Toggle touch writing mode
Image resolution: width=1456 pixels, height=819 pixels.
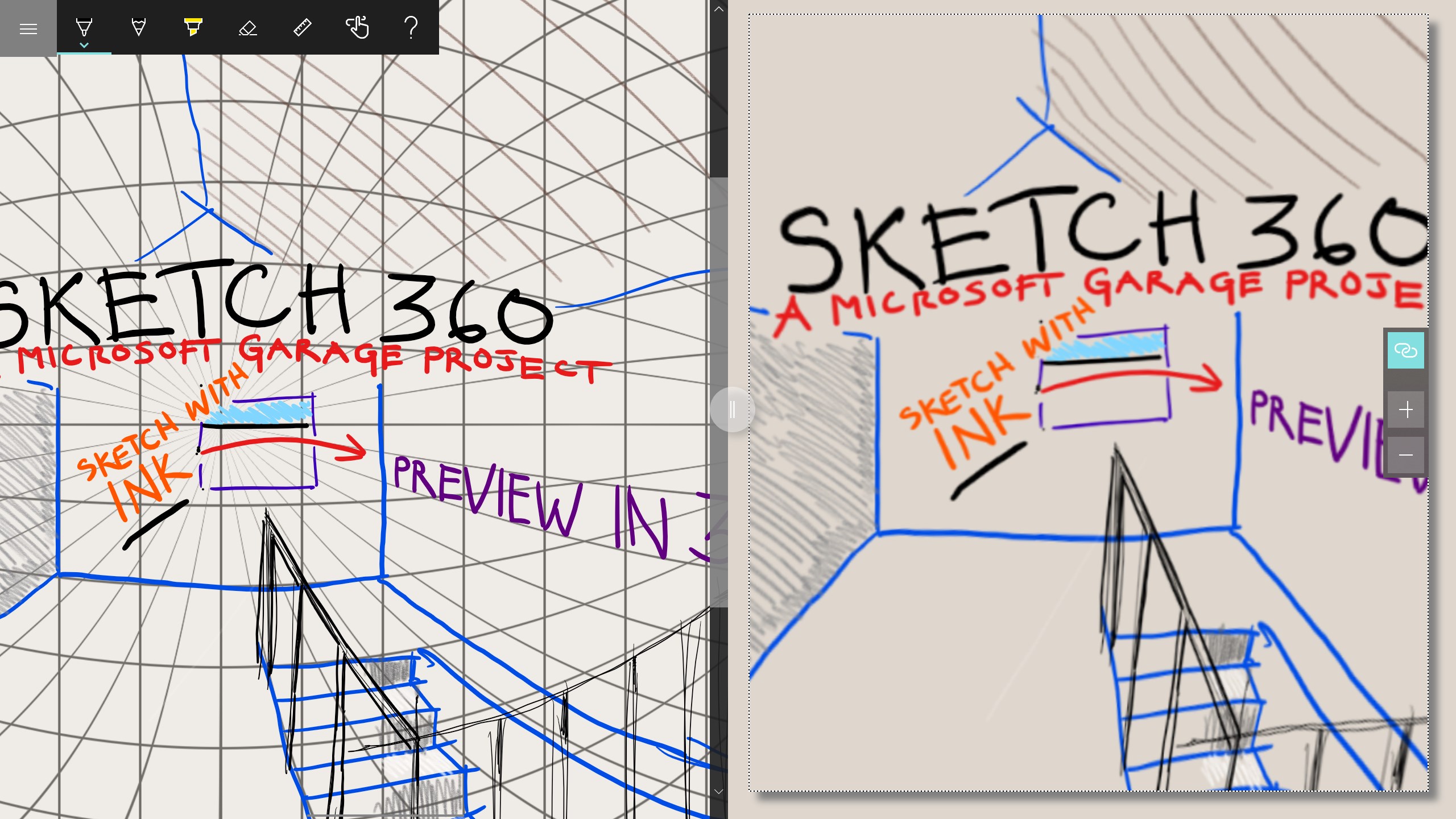(x=357, y=27)
